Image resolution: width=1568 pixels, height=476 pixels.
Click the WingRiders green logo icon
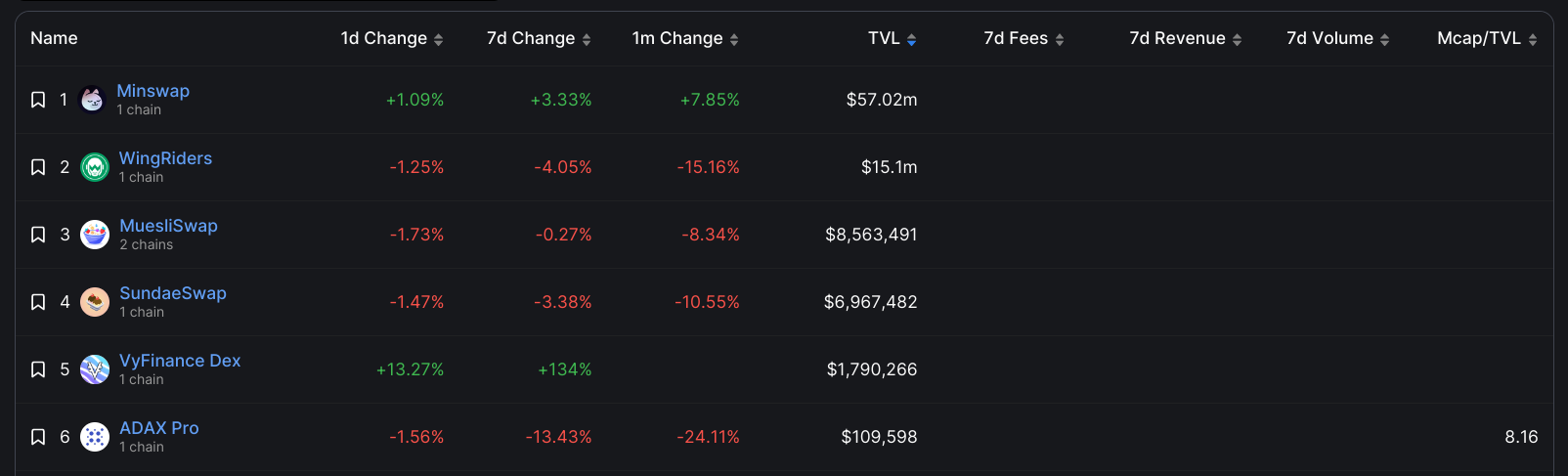(94, 167)
